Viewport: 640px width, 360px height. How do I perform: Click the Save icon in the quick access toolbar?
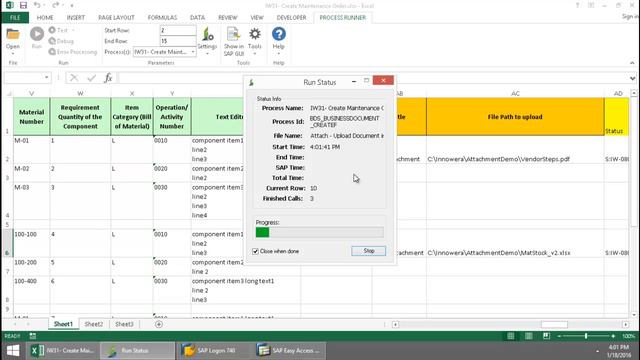[x=23, y=5]
